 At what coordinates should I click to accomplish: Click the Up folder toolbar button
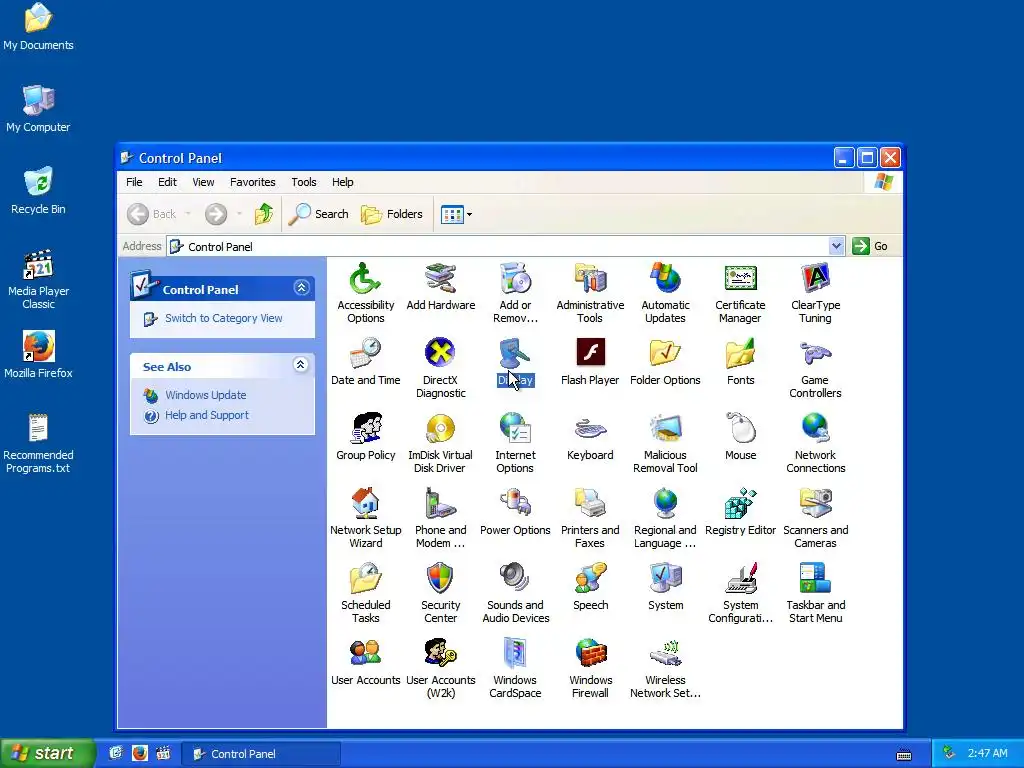click(264, 214)
